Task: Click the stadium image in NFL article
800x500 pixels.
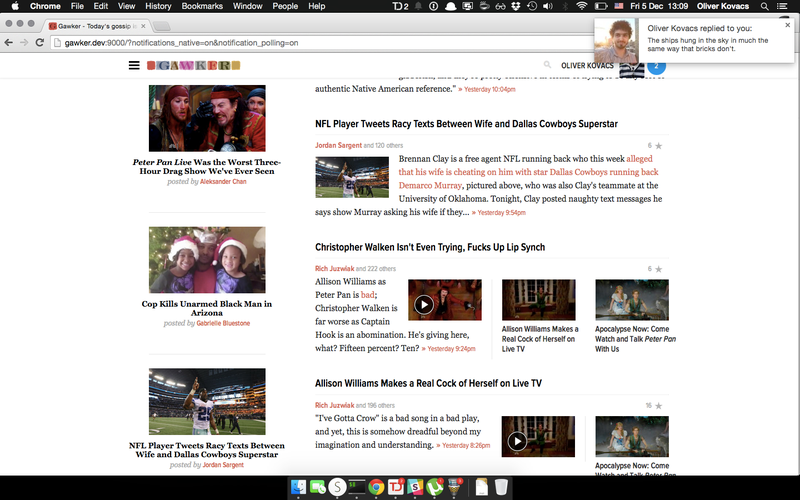Action: pyautogui.click(x=352, y=177)
